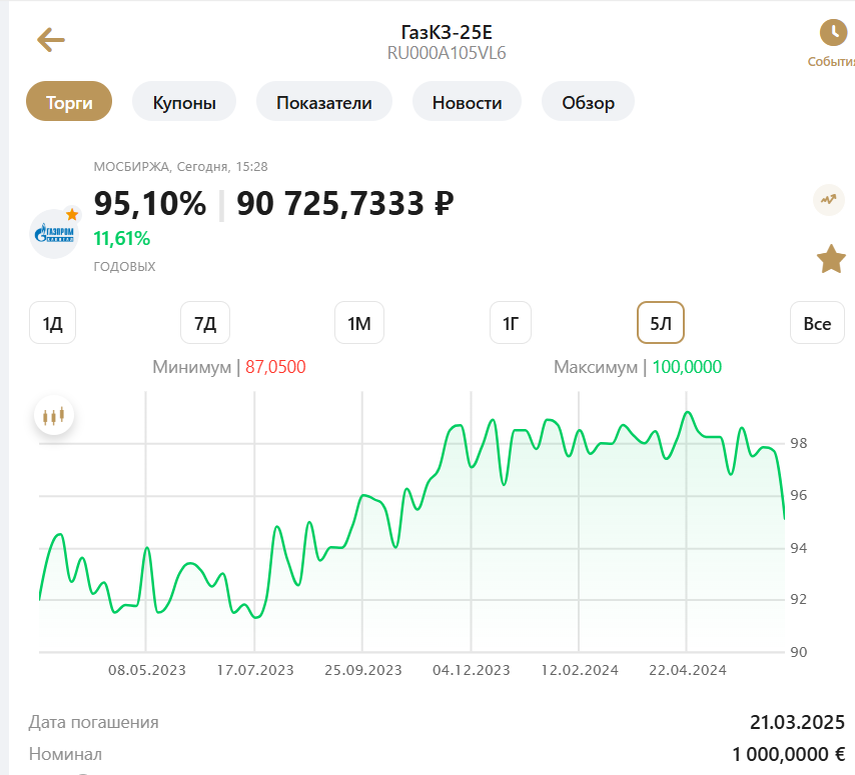
Task: Click the 11,61% yield value
Action: (122, 238)
